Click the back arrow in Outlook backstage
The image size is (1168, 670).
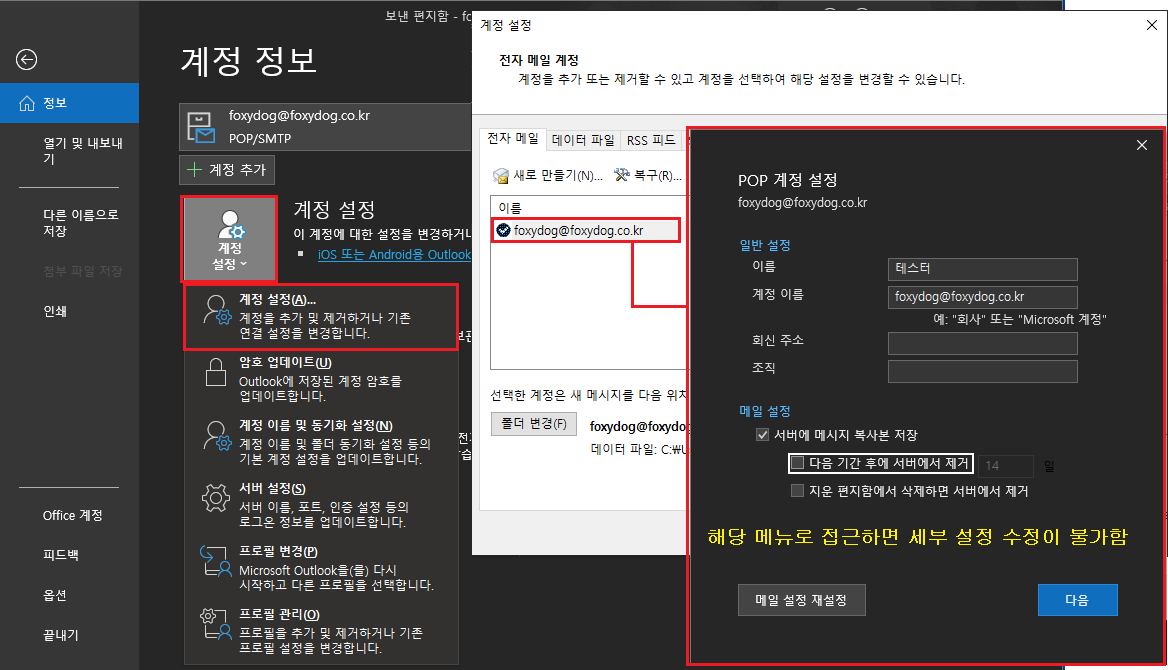(27, 60)
